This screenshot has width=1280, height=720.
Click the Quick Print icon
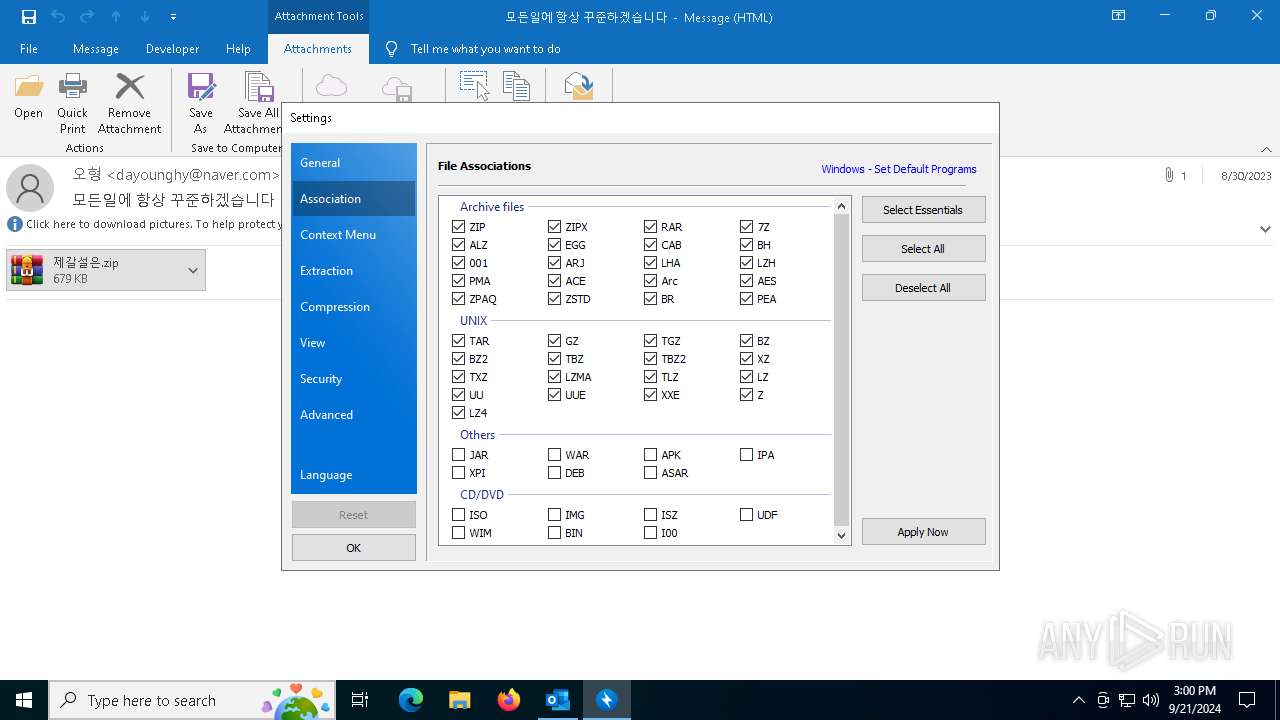tap(72, 87)
